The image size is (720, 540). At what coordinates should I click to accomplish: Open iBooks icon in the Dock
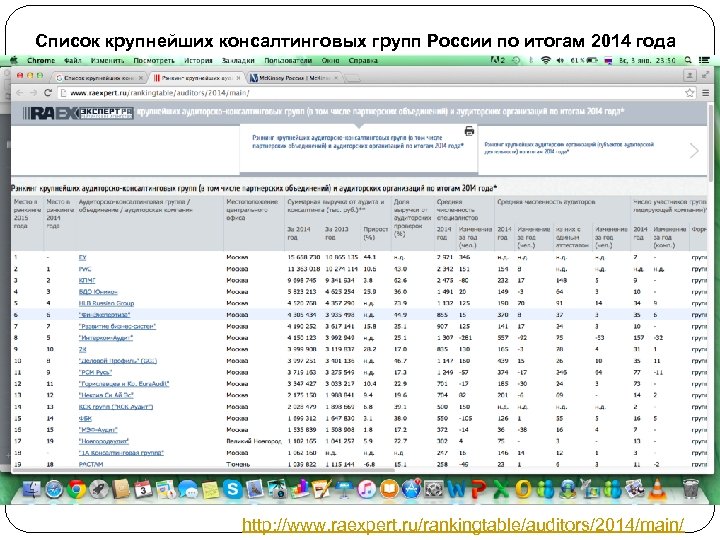388,489
